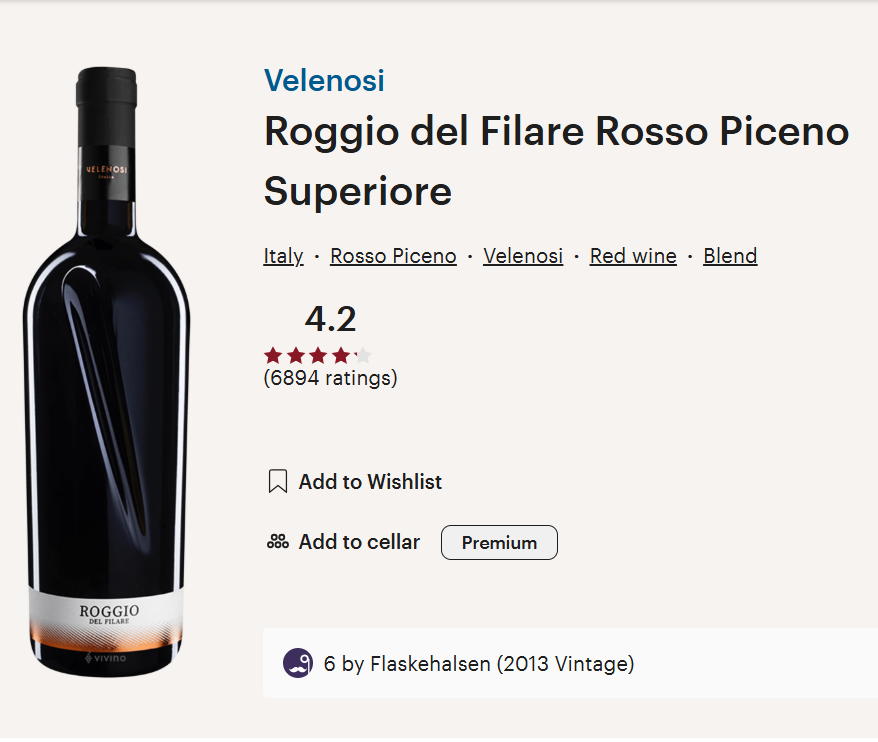Open the Blend grape link
The height and width of the screenshot is (742, 878).
pos(730,256)
